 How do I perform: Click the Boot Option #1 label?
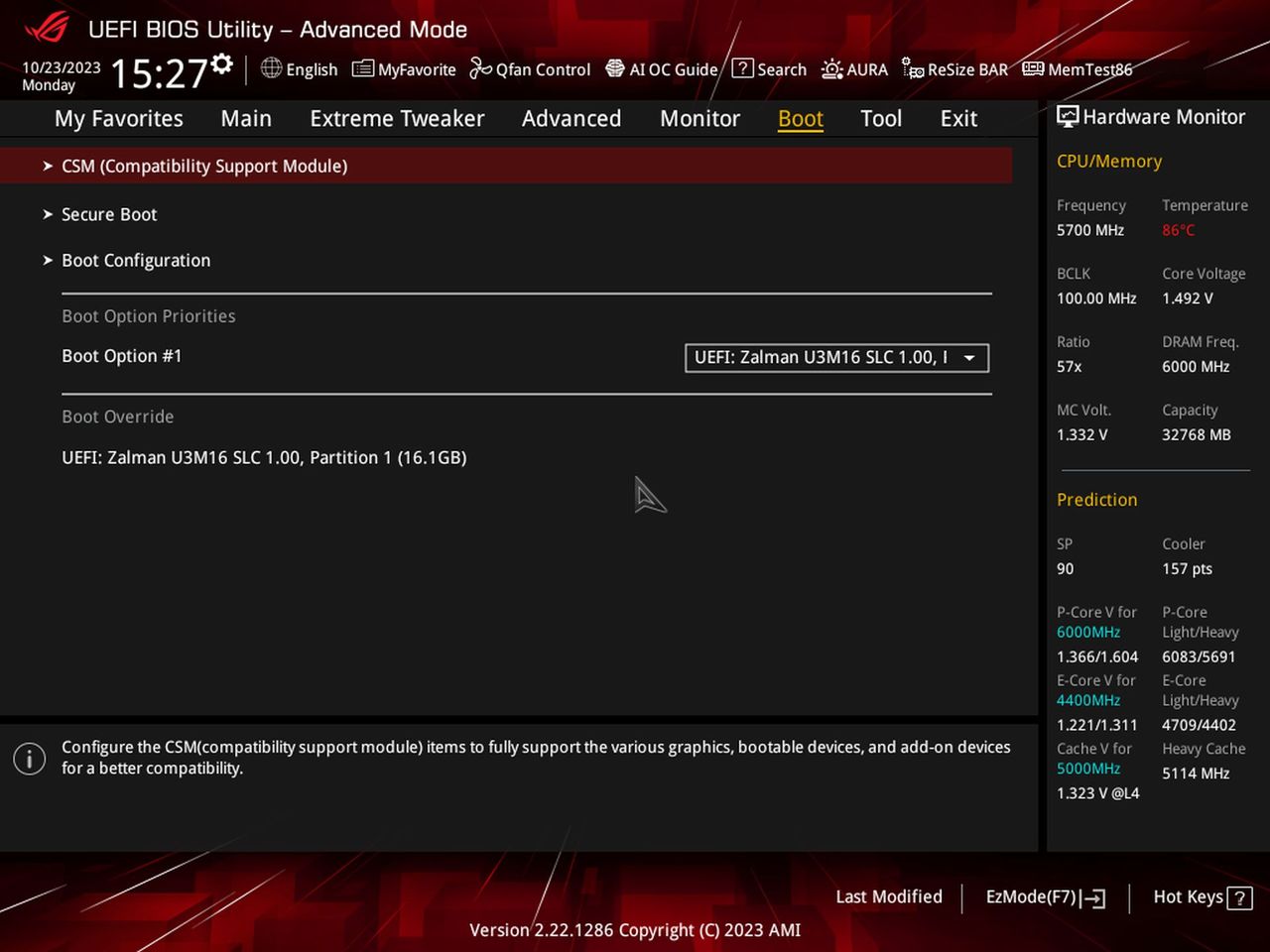click(122, 356)
